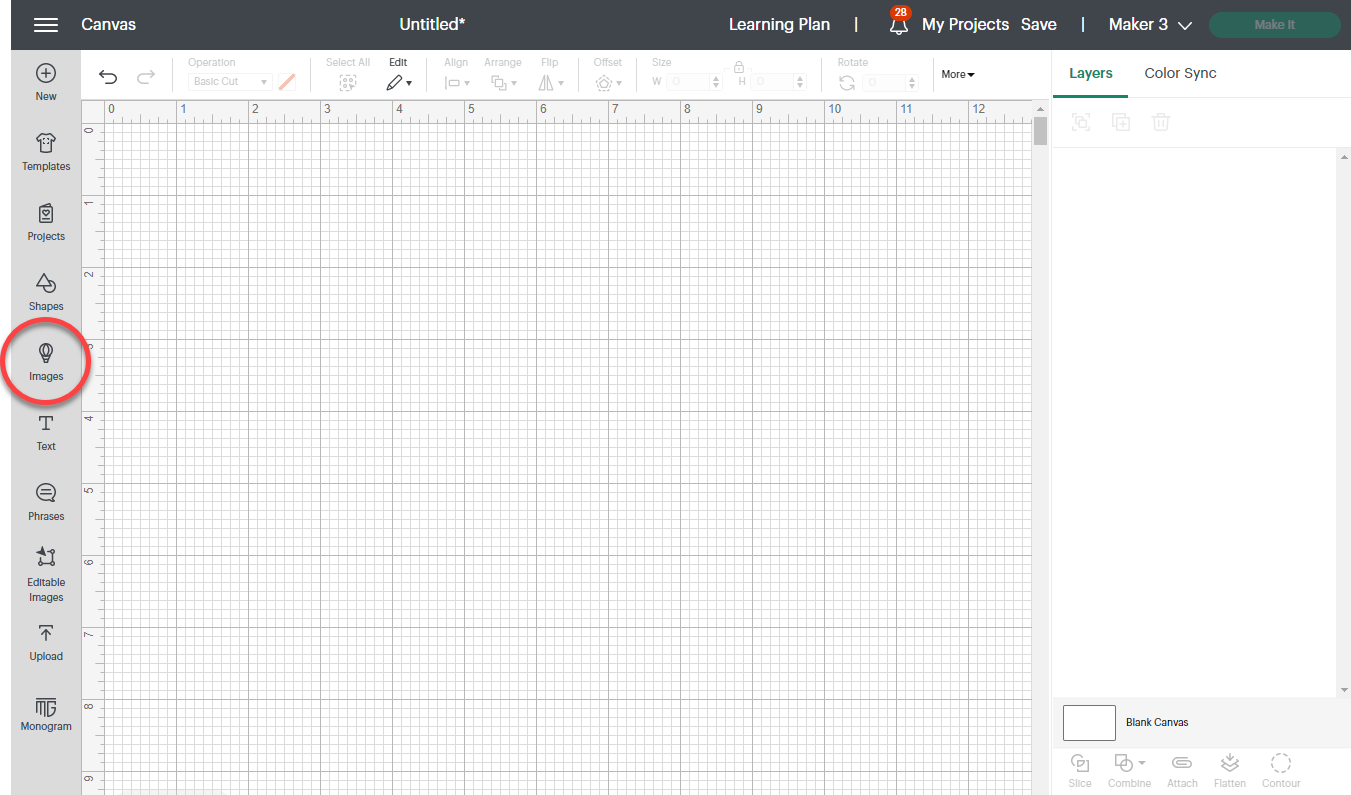The height and width of the screenshot is (795, 1351).
Task: Open Editable Images panel
Action: [x=46, y=574]
